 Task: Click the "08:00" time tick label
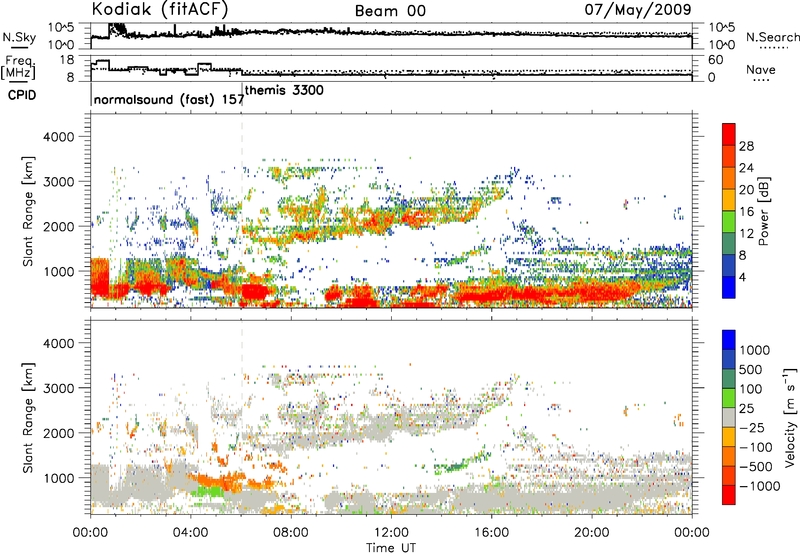[290, 533]
